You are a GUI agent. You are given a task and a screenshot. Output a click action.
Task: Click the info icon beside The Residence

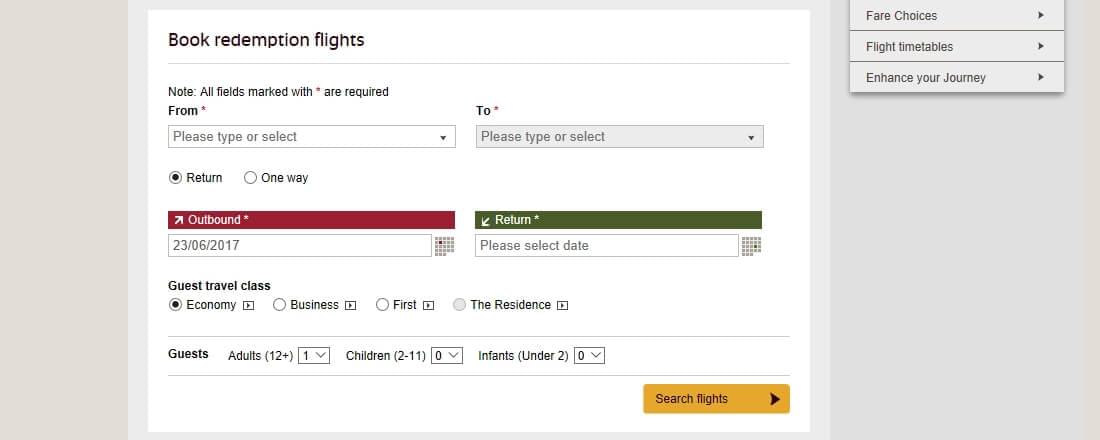point(562,305)
